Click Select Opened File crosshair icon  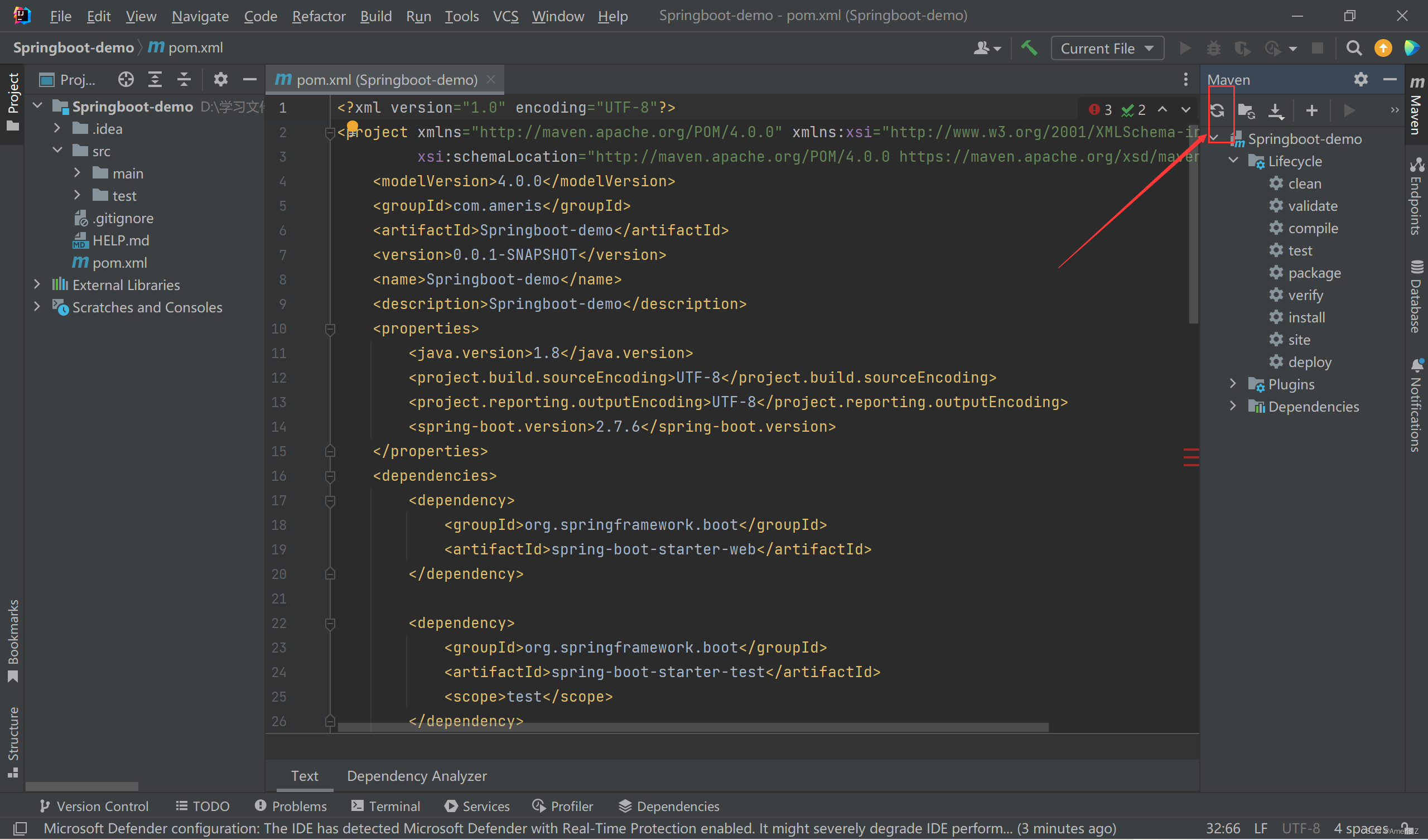126,79
